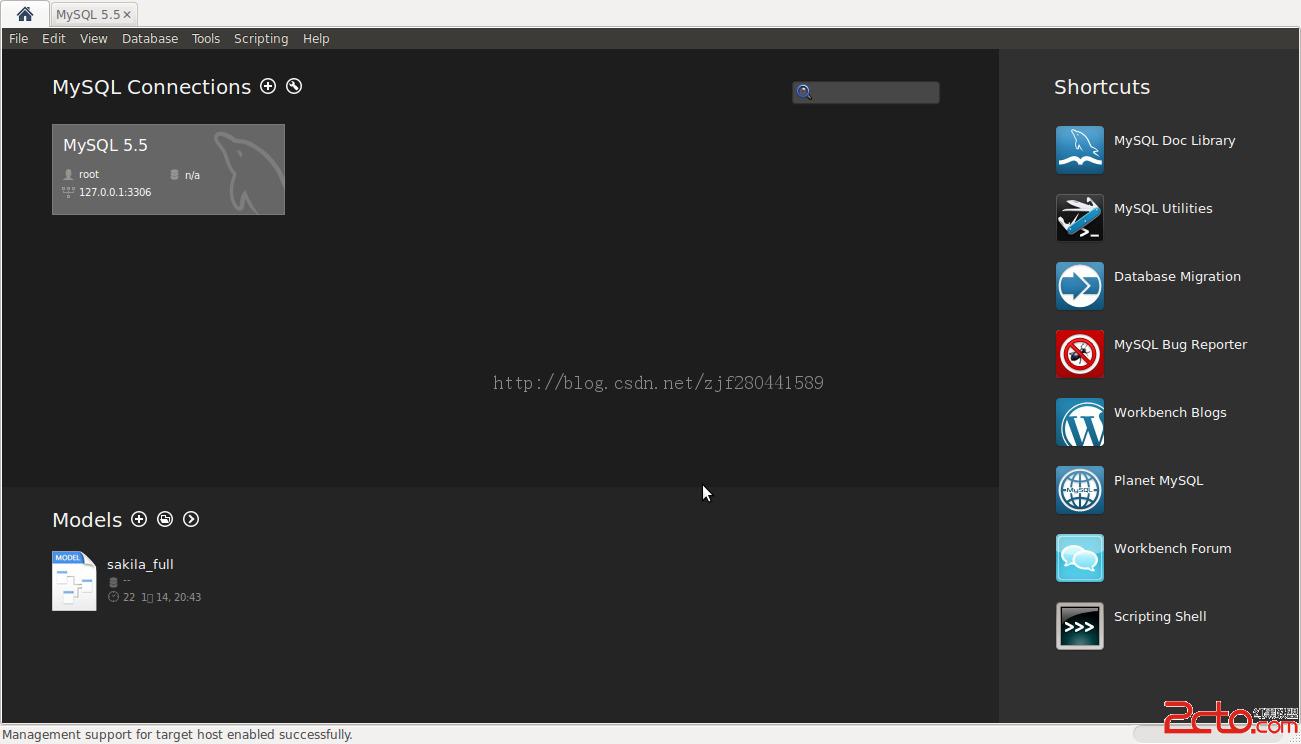Click the manage connections wrench icon
Screen dimensions: 1301x744
click(x=294, y=86)
